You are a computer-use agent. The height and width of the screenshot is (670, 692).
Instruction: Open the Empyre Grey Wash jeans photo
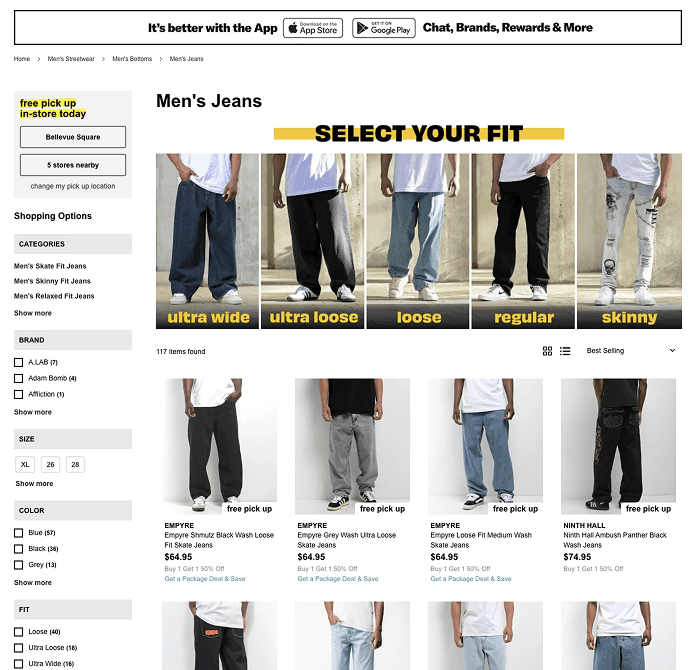[x=352, y=446]
